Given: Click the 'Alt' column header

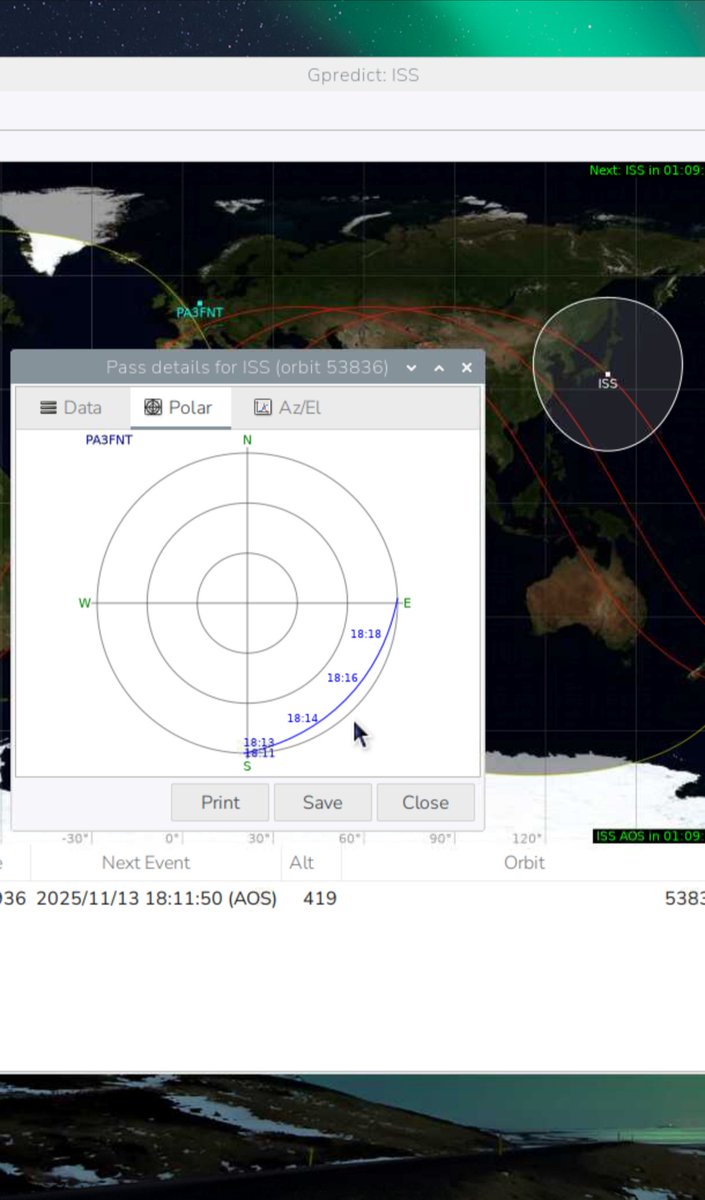Looking at the screenshot, I should pos(302,862).
